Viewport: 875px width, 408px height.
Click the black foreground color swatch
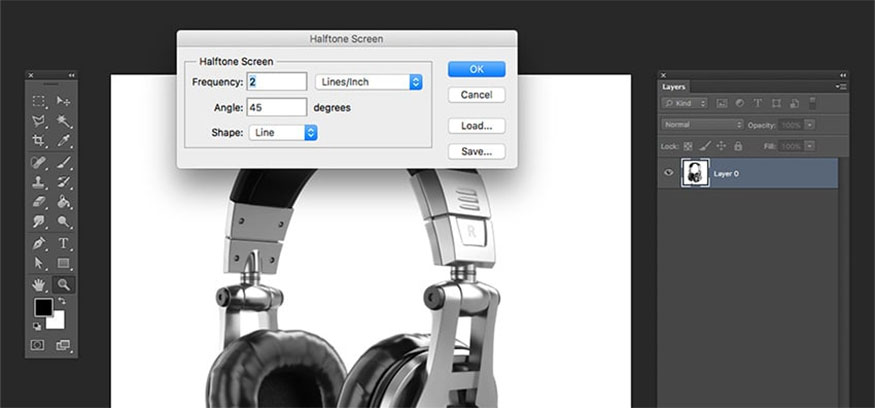[x=43, y=306]
